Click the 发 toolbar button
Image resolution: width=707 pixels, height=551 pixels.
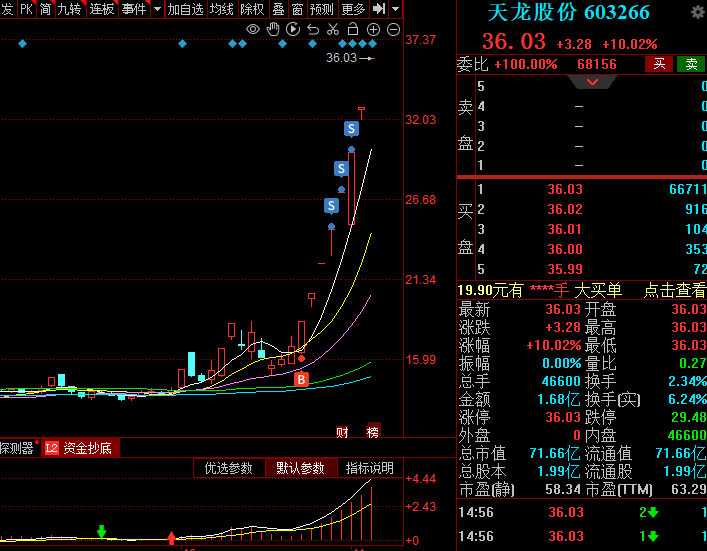[7, 9]
